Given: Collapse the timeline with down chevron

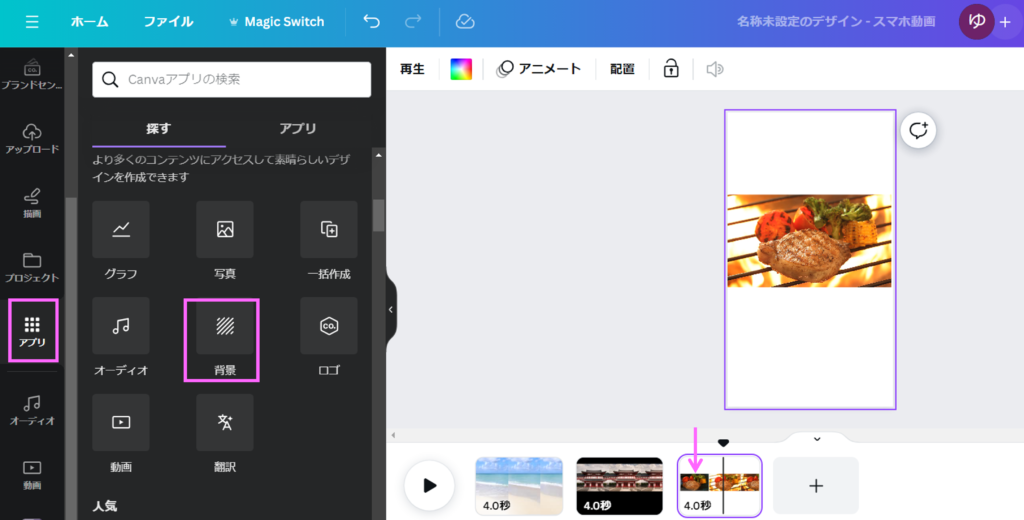Looking at the screenshot, I should click(816, 438).
